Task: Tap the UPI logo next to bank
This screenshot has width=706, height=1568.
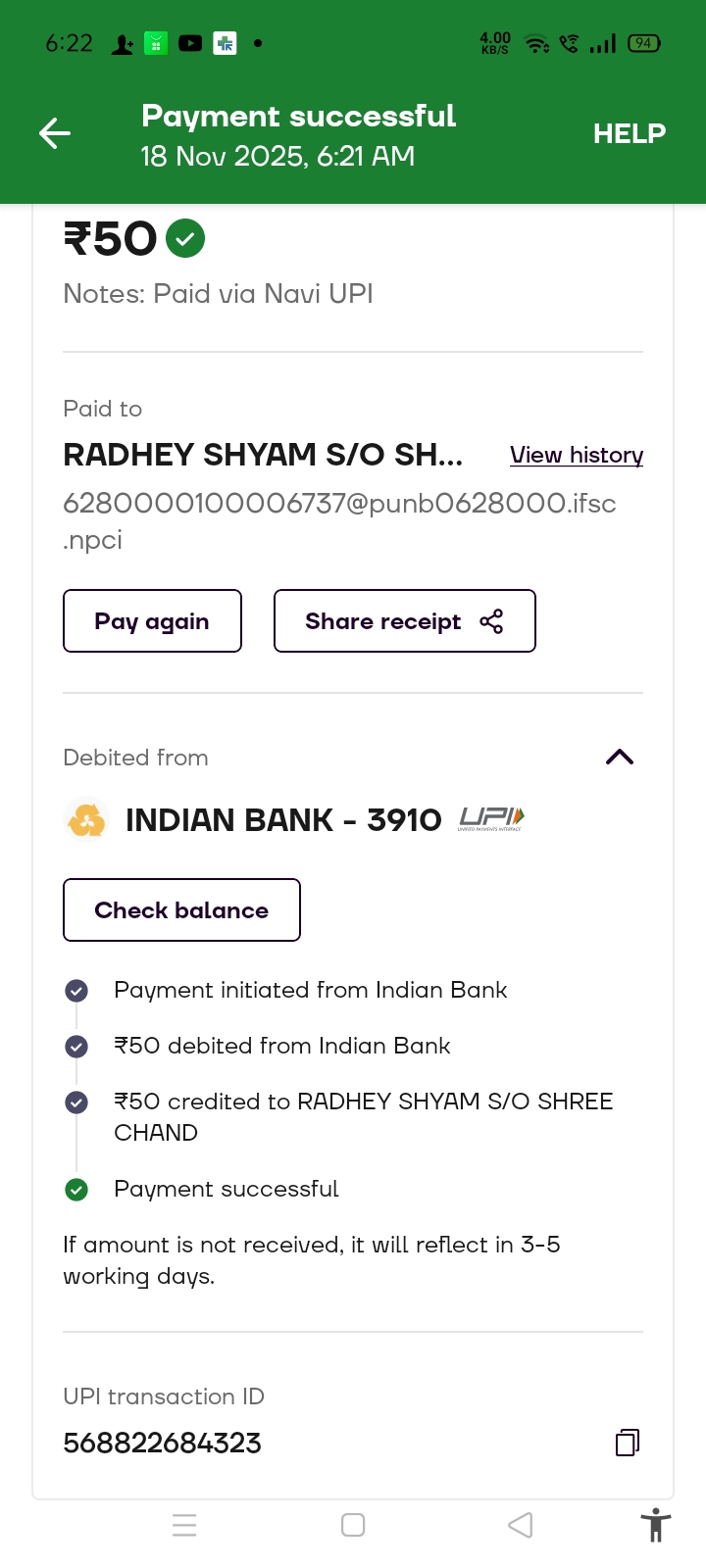Action: [491, 818]
